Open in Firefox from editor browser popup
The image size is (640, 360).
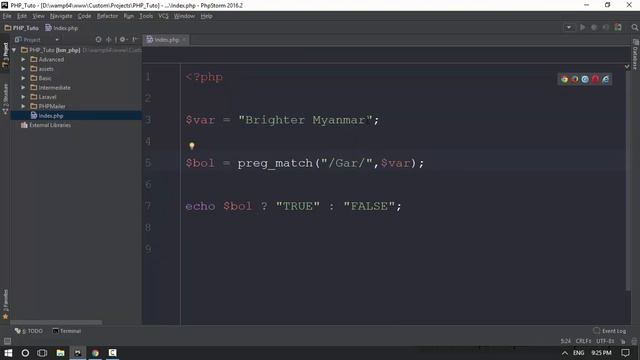point(575,79)
